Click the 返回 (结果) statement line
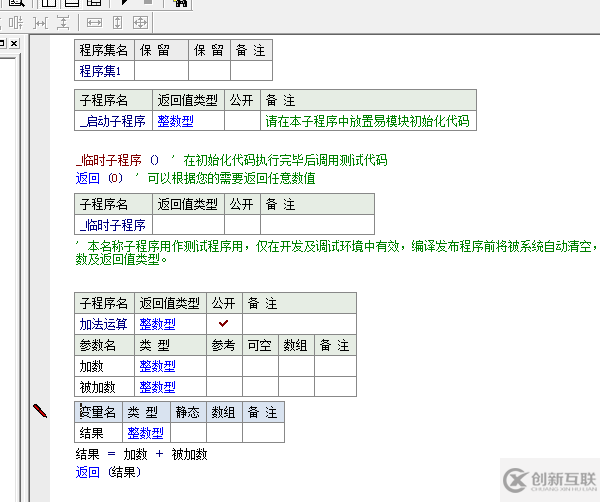 [108, 472]
